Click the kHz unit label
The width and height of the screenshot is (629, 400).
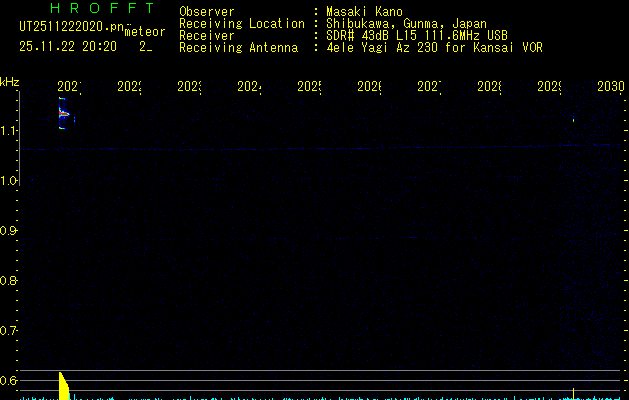tap(10, 81)
